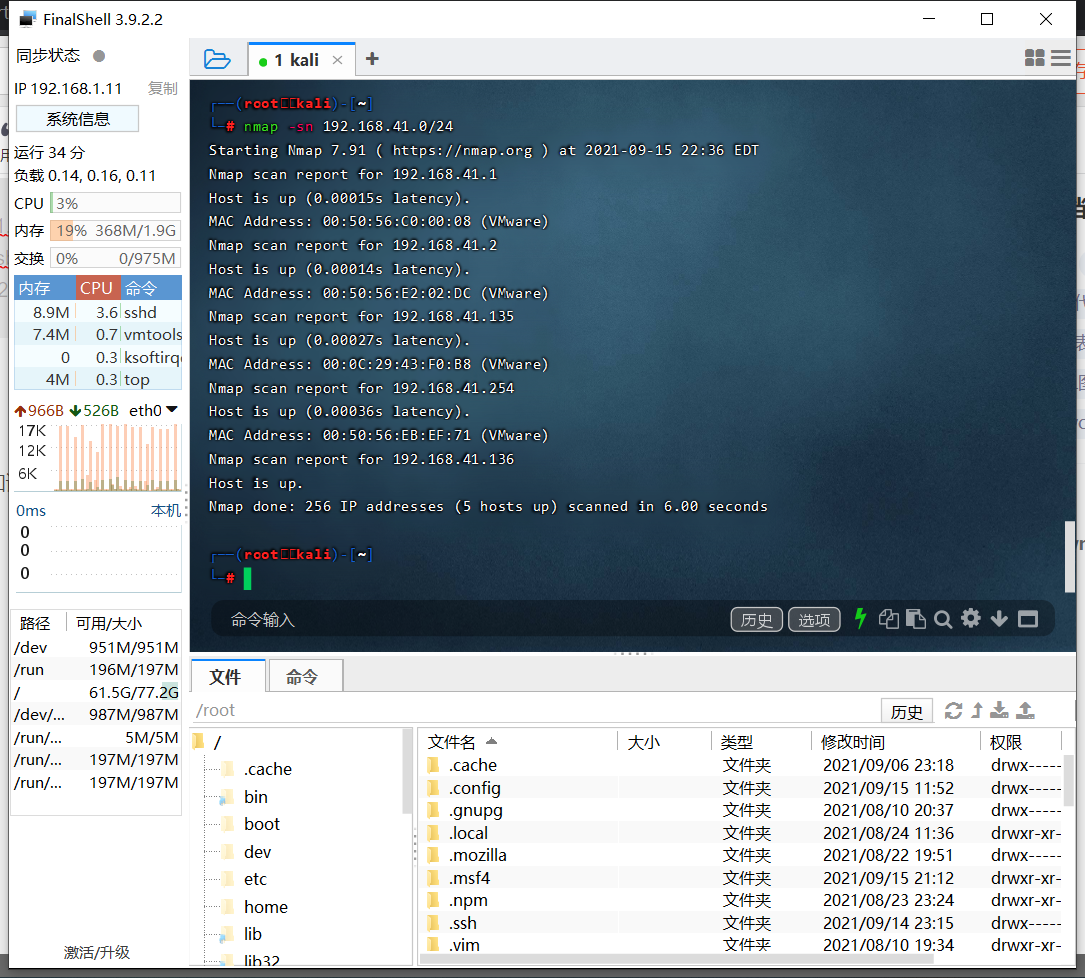The height and width of the screenshot is (978, 1085).
Task: Open a new connection with the folder icon
Action: point(218,58)
